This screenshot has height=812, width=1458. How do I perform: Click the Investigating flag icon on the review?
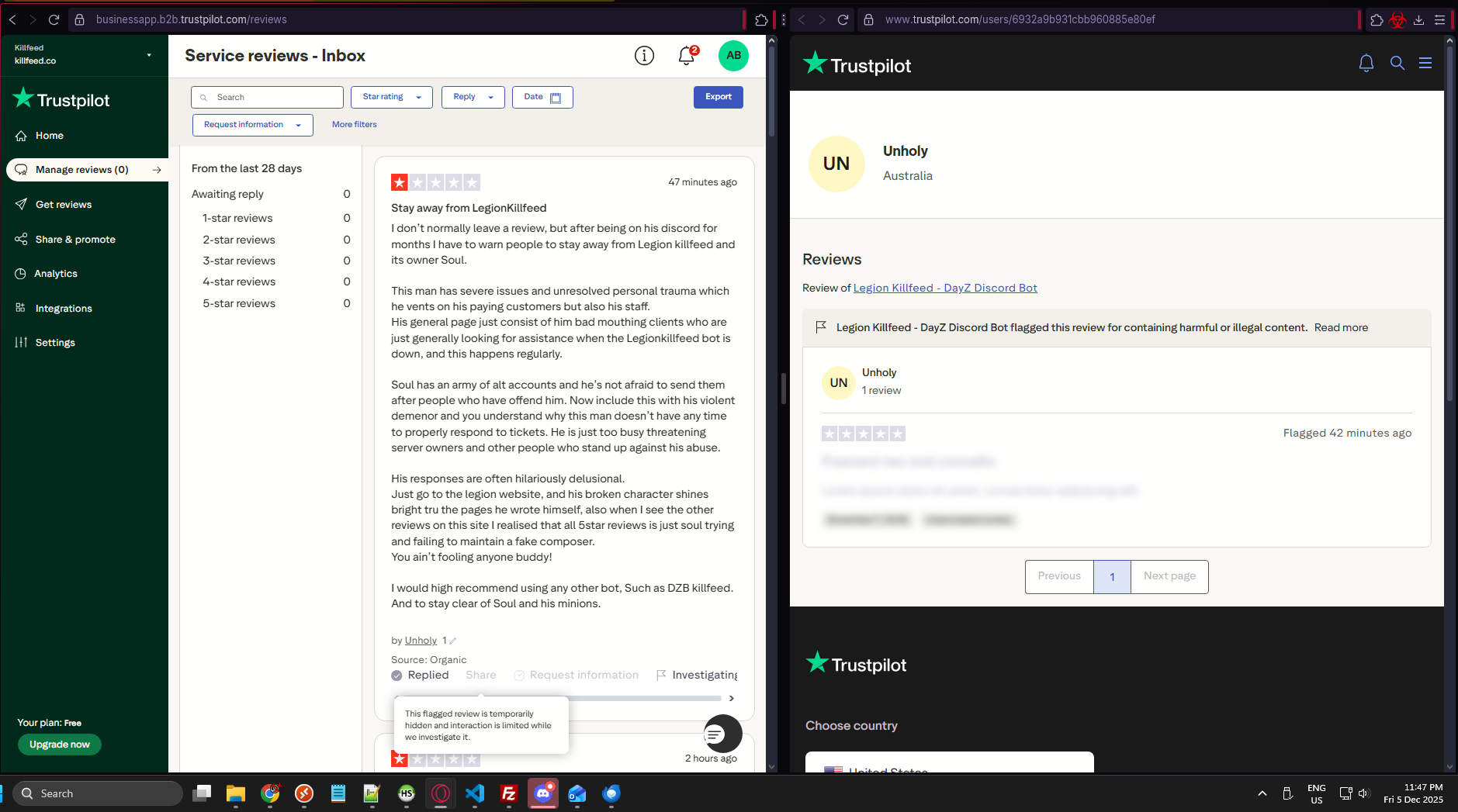(661, 676)
